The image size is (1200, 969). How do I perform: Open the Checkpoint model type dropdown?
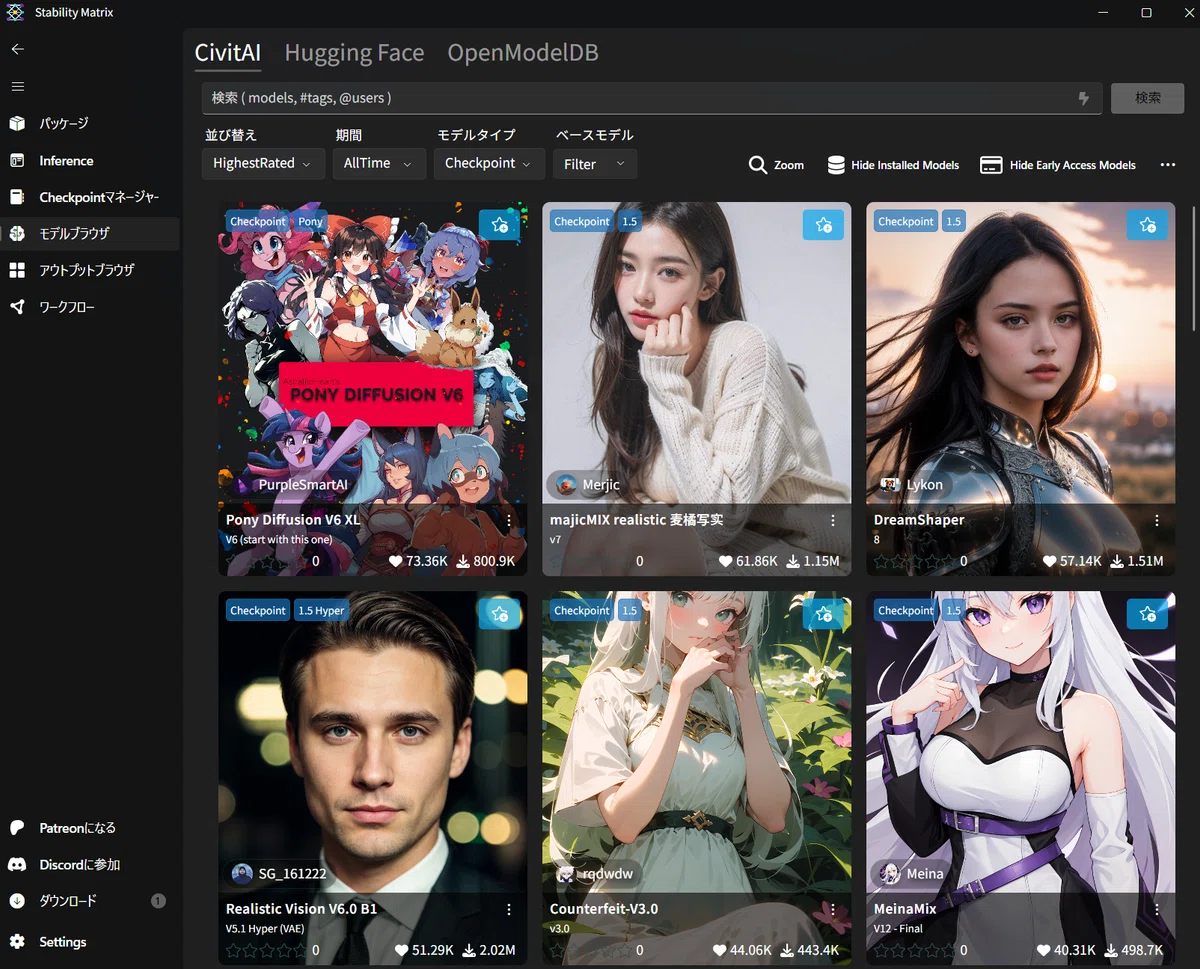489,163
